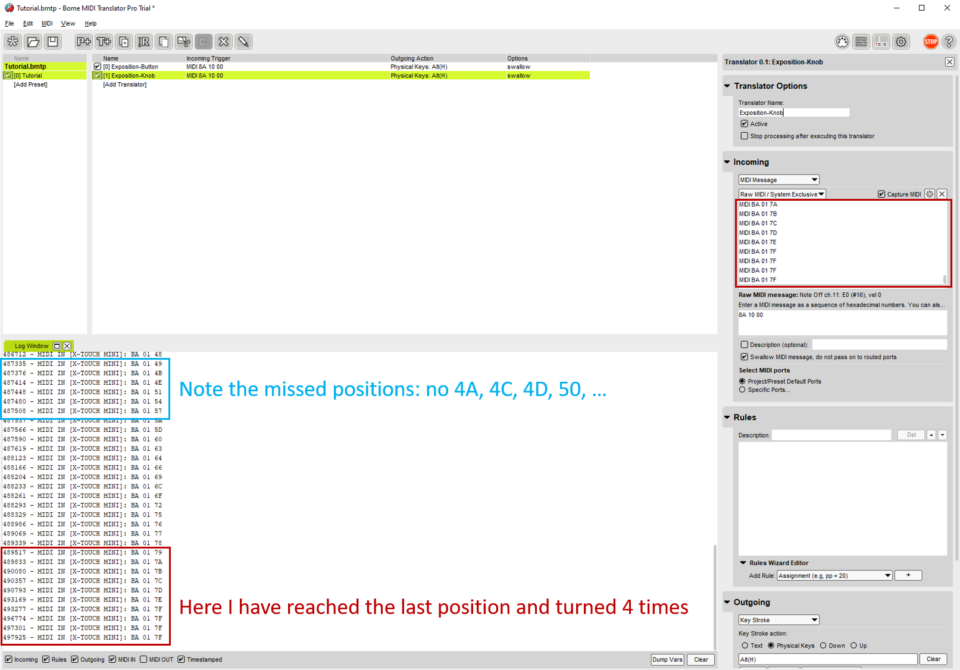Open the MIDI menu in the menu bar

point(47,23)
